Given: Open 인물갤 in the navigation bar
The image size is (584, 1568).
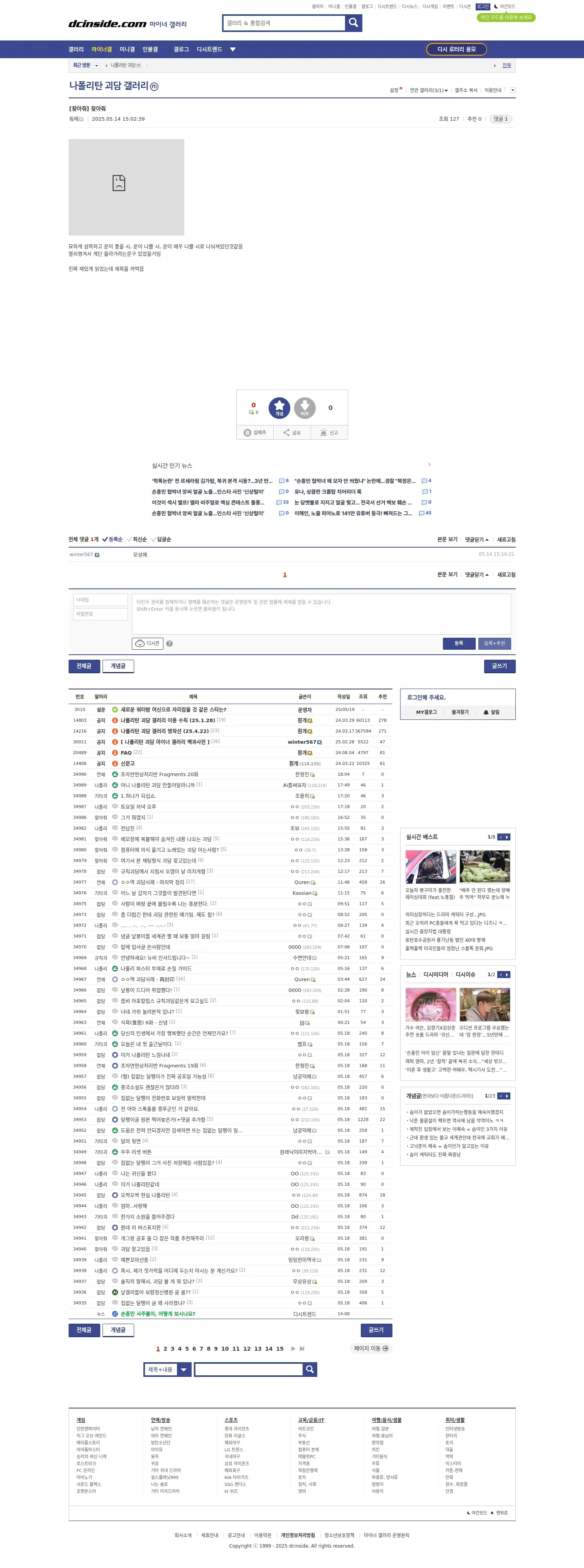Looking at the screenshot, I should [150, 49].
